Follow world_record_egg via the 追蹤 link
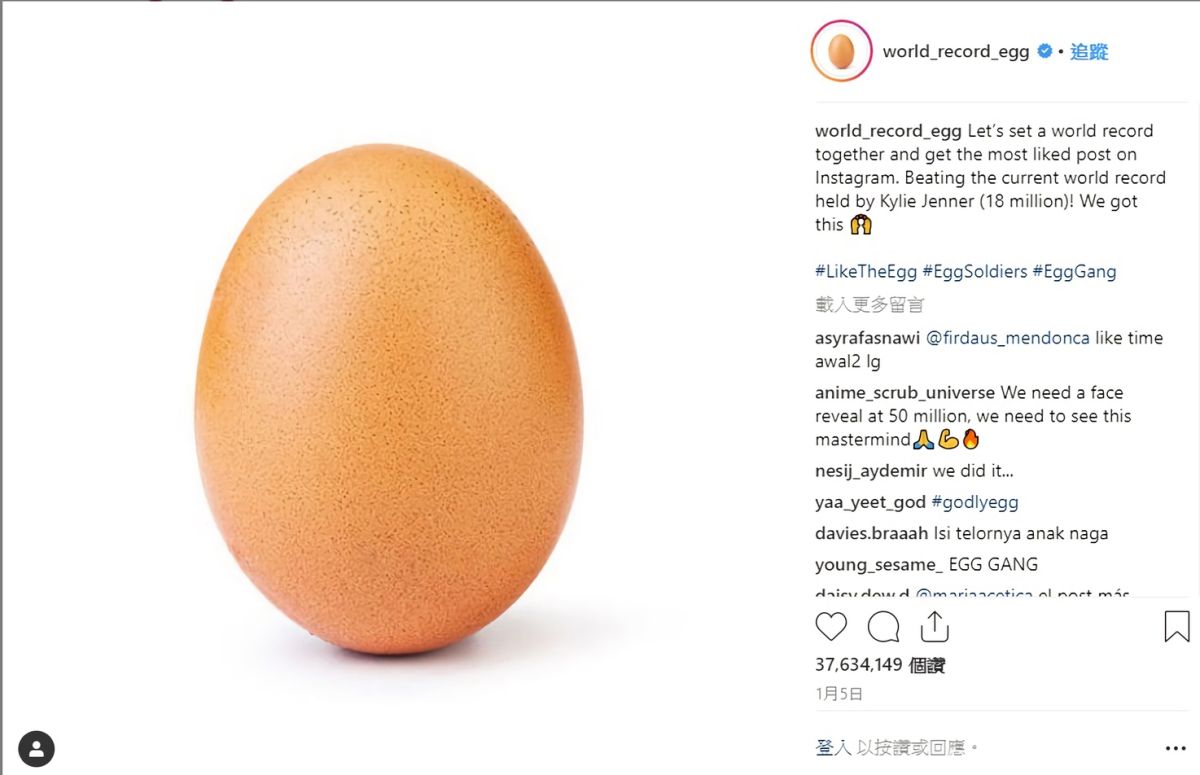 tap(1089, 51)
